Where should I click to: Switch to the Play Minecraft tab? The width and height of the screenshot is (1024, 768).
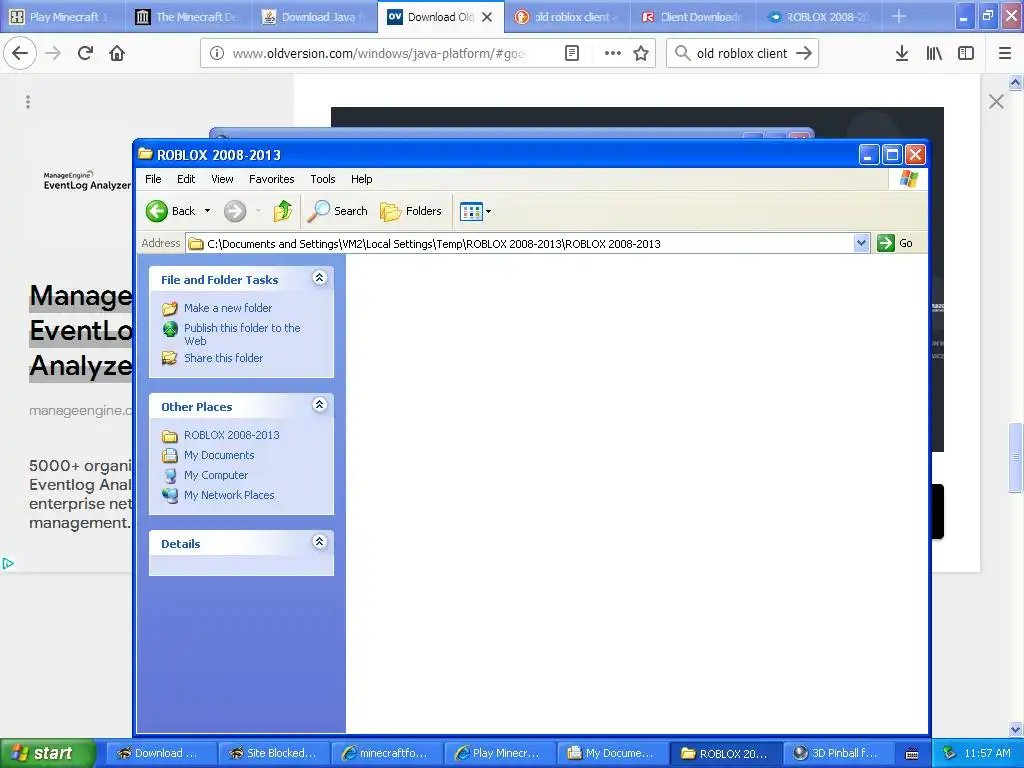point(63,17)
